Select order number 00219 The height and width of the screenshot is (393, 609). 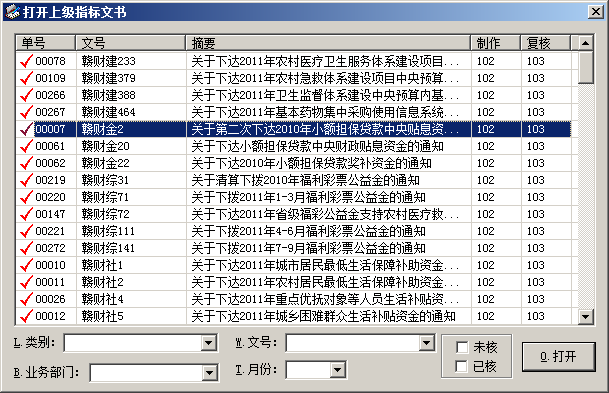pos(50,180)
